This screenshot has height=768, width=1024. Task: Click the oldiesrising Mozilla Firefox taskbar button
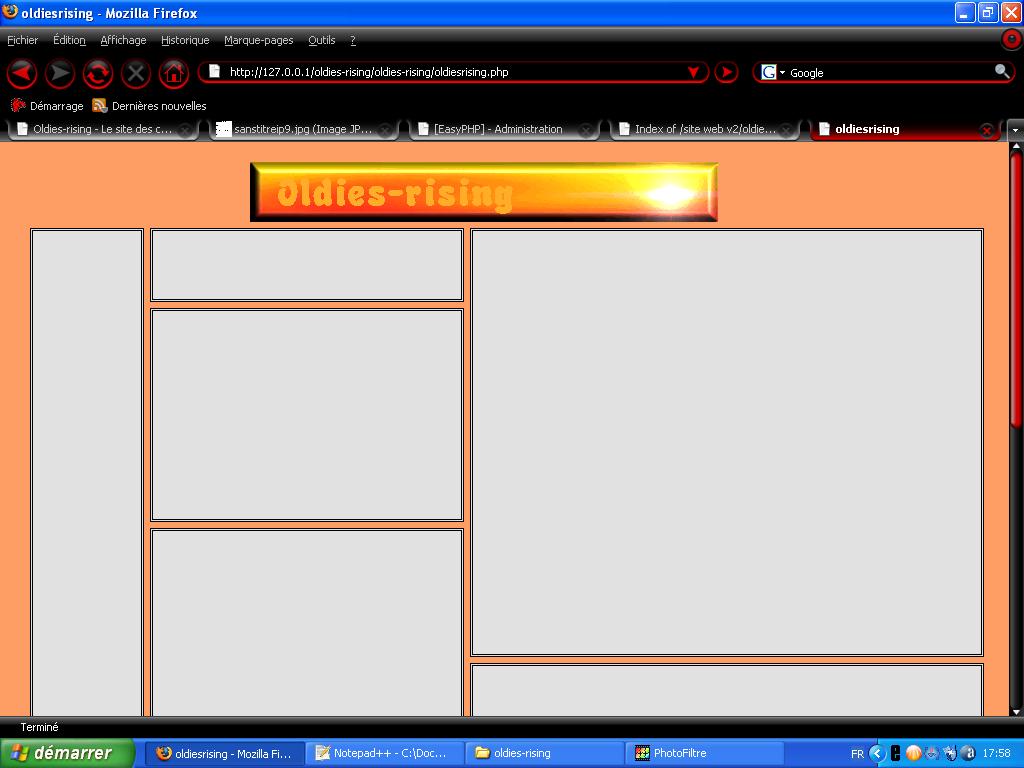225,753
